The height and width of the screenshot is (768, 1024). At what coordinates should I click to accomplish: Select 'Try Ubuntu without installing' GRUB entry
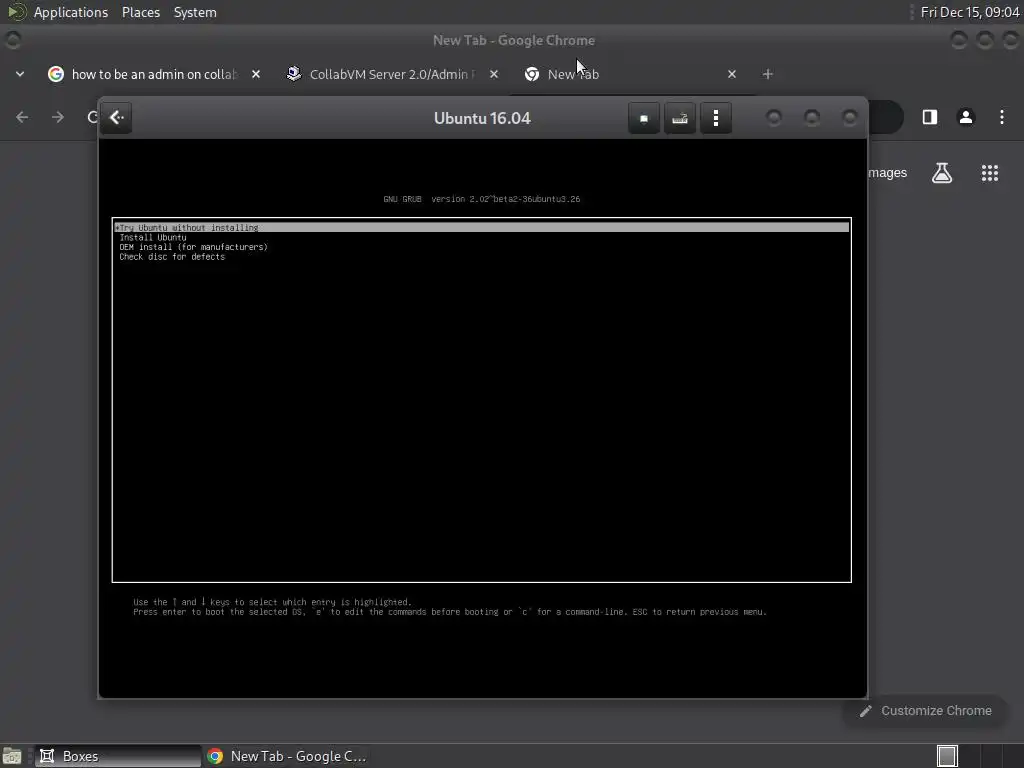(482, 227)
